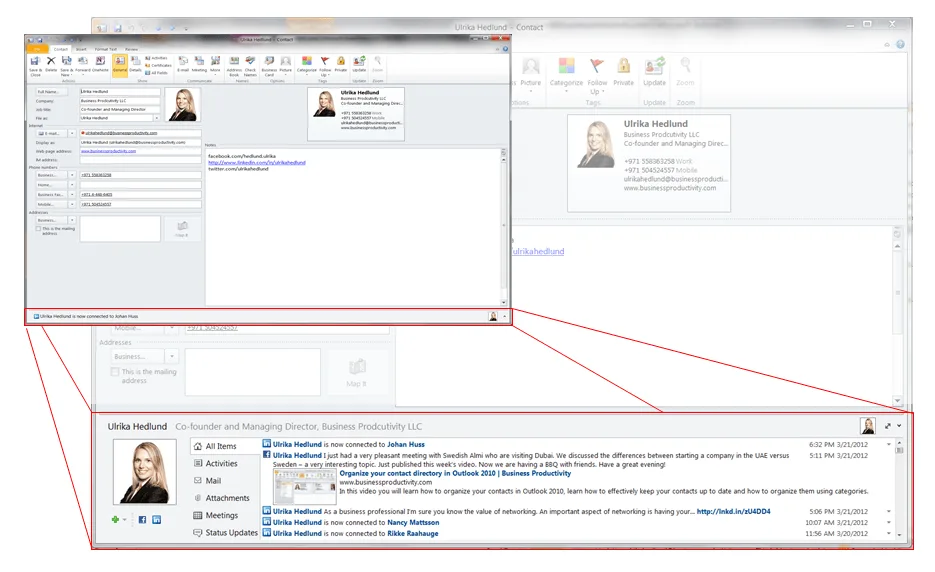Viewport: 935px width, 572px height.
Task: Open LinkedIn URL in front window notes
Action: [x=256, y=162]
